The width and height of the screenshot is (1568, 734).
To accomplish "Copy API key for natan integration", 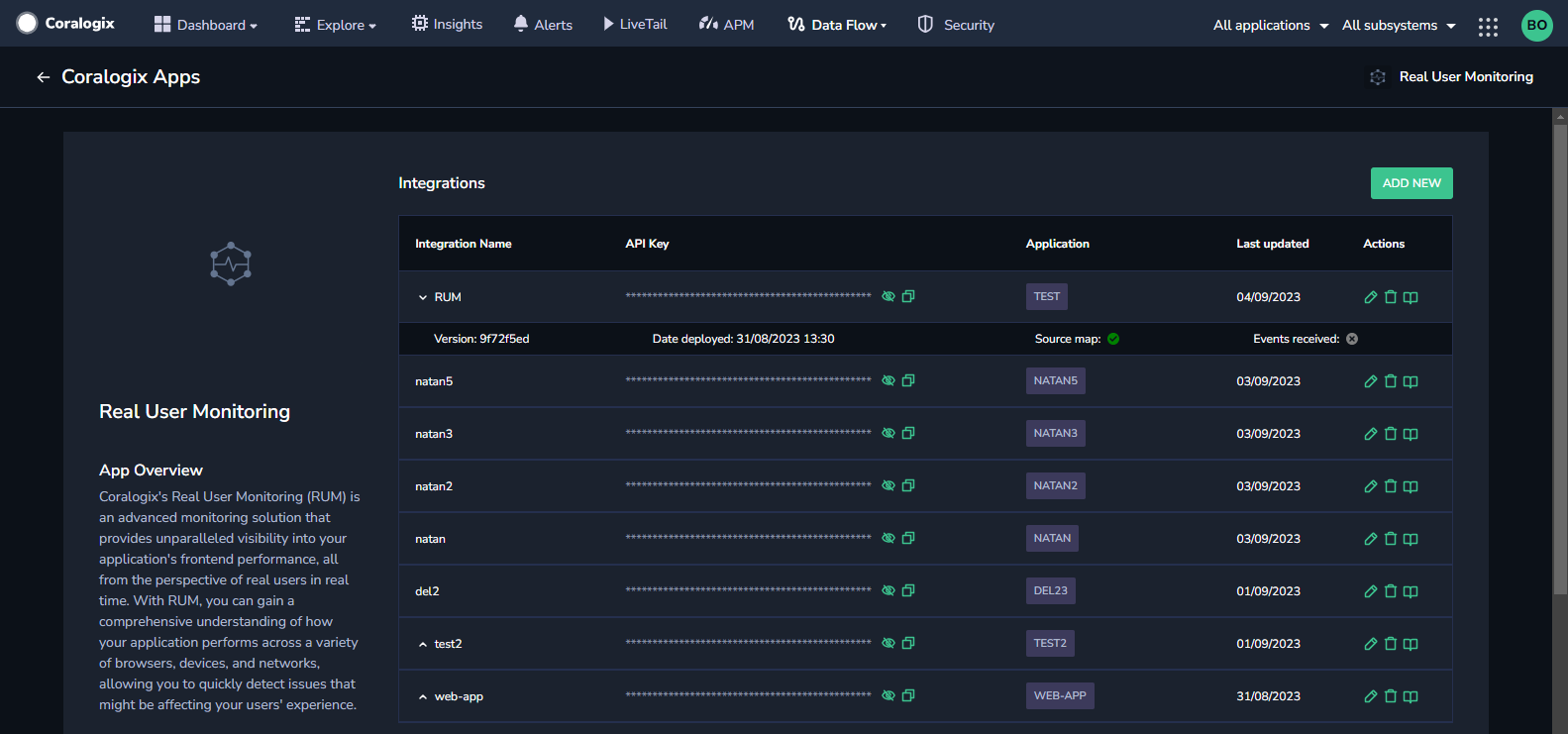I will pos(908,538).
